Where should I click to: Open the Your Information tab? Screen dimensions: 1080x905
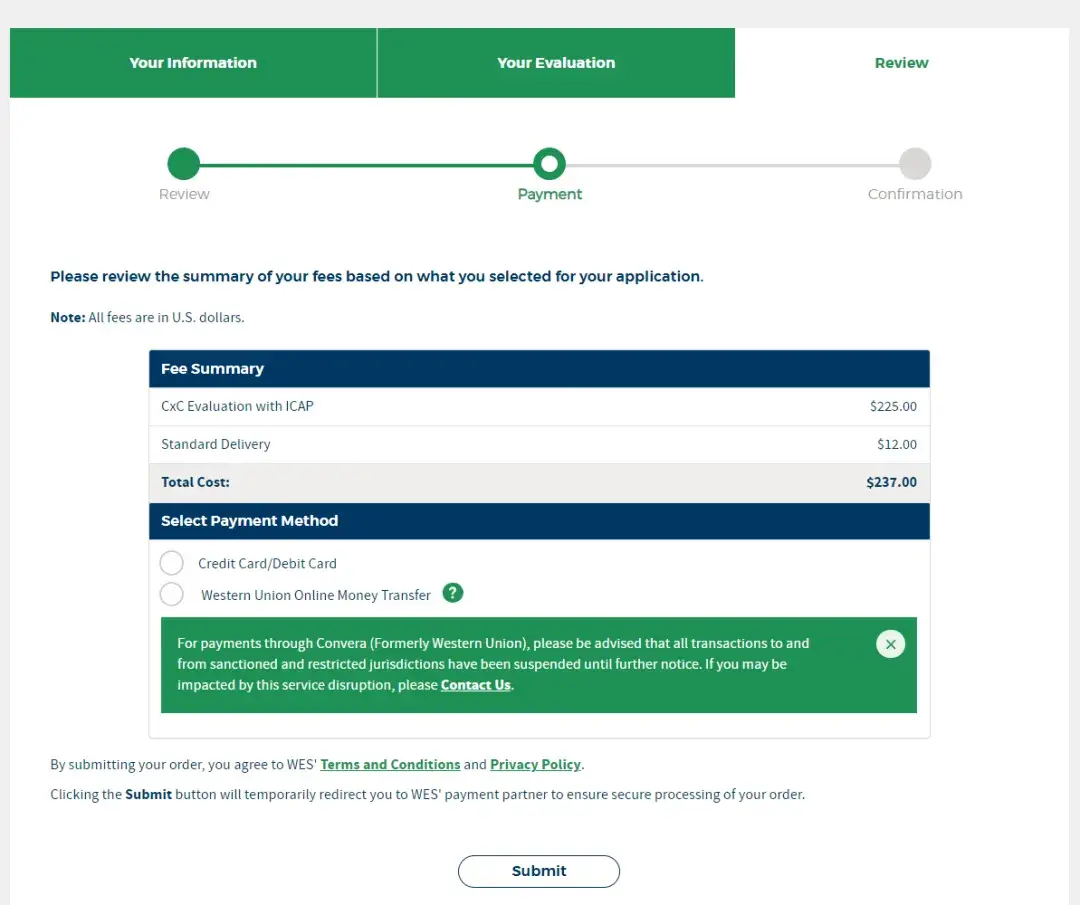point(193,63)
